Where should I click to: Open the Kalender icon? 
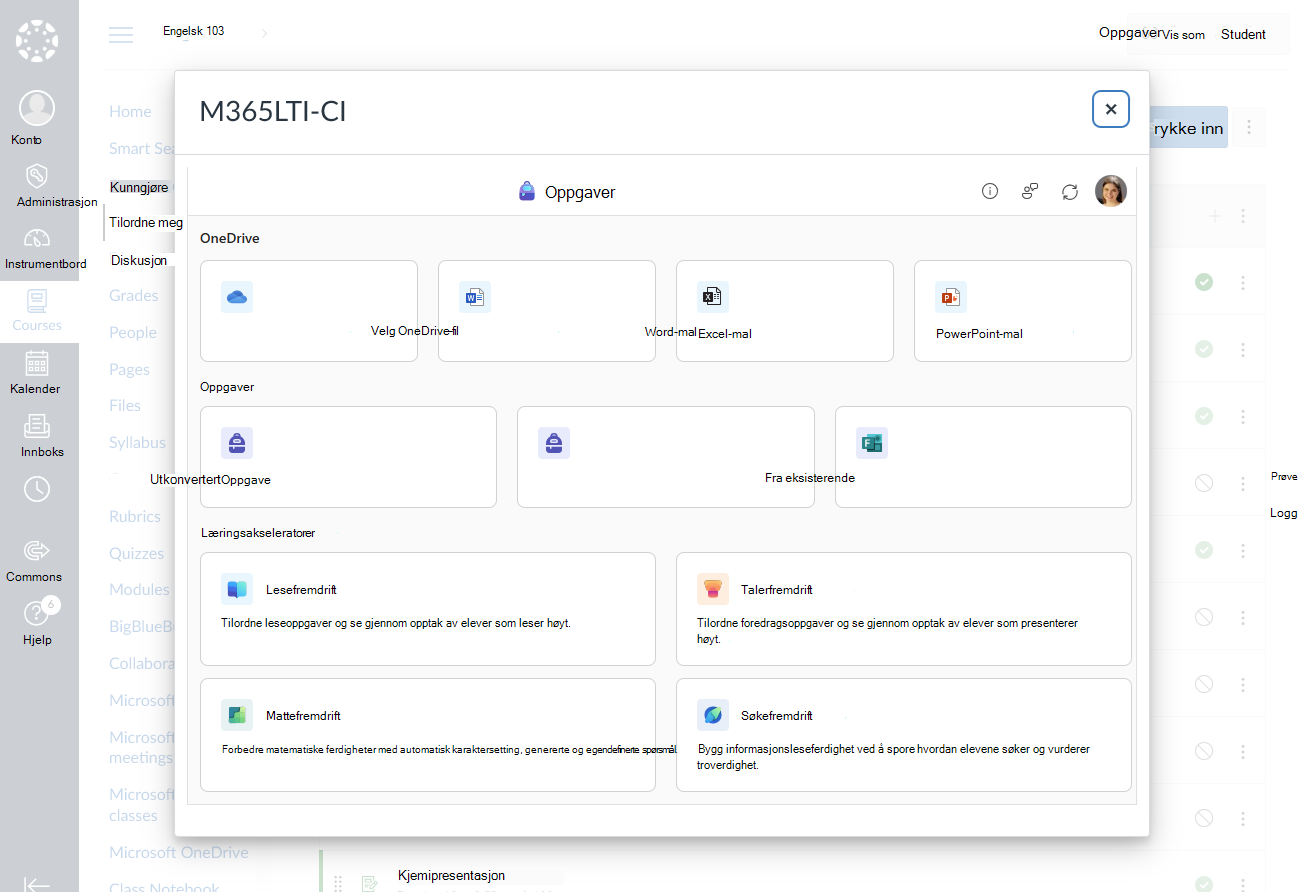[37, 362]
